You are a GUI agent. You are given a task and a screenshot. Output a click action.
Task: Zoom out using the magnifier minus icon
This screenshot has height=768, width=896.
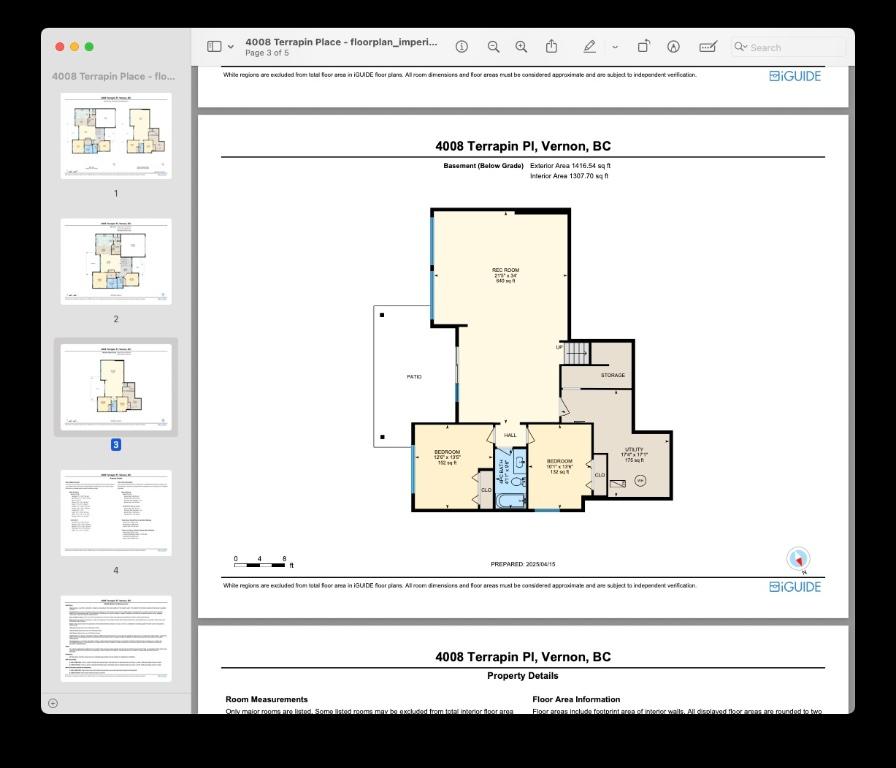click(x=493, y=47)
